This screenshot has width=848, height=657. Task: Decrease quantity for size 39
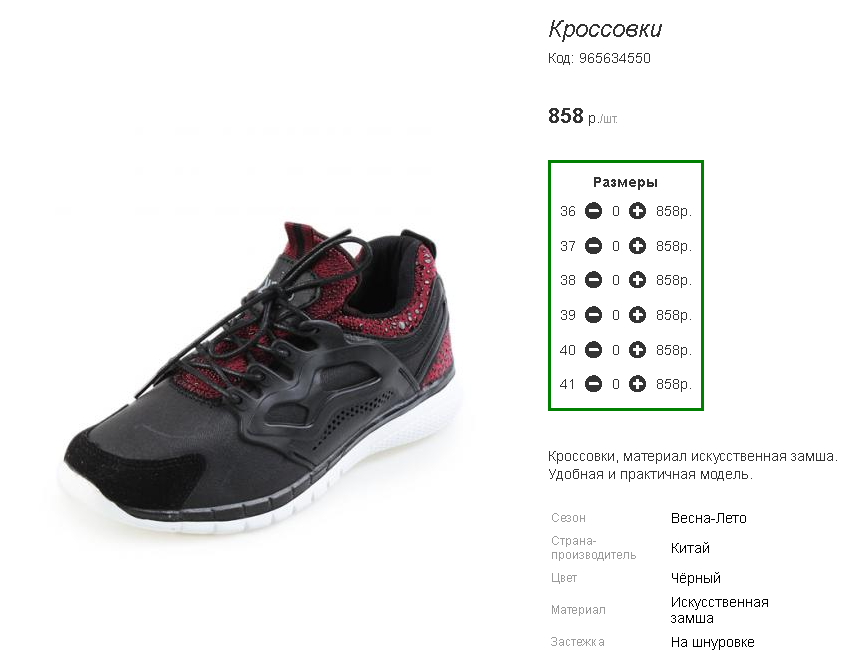pyautogui.click(x=593, y=315)
